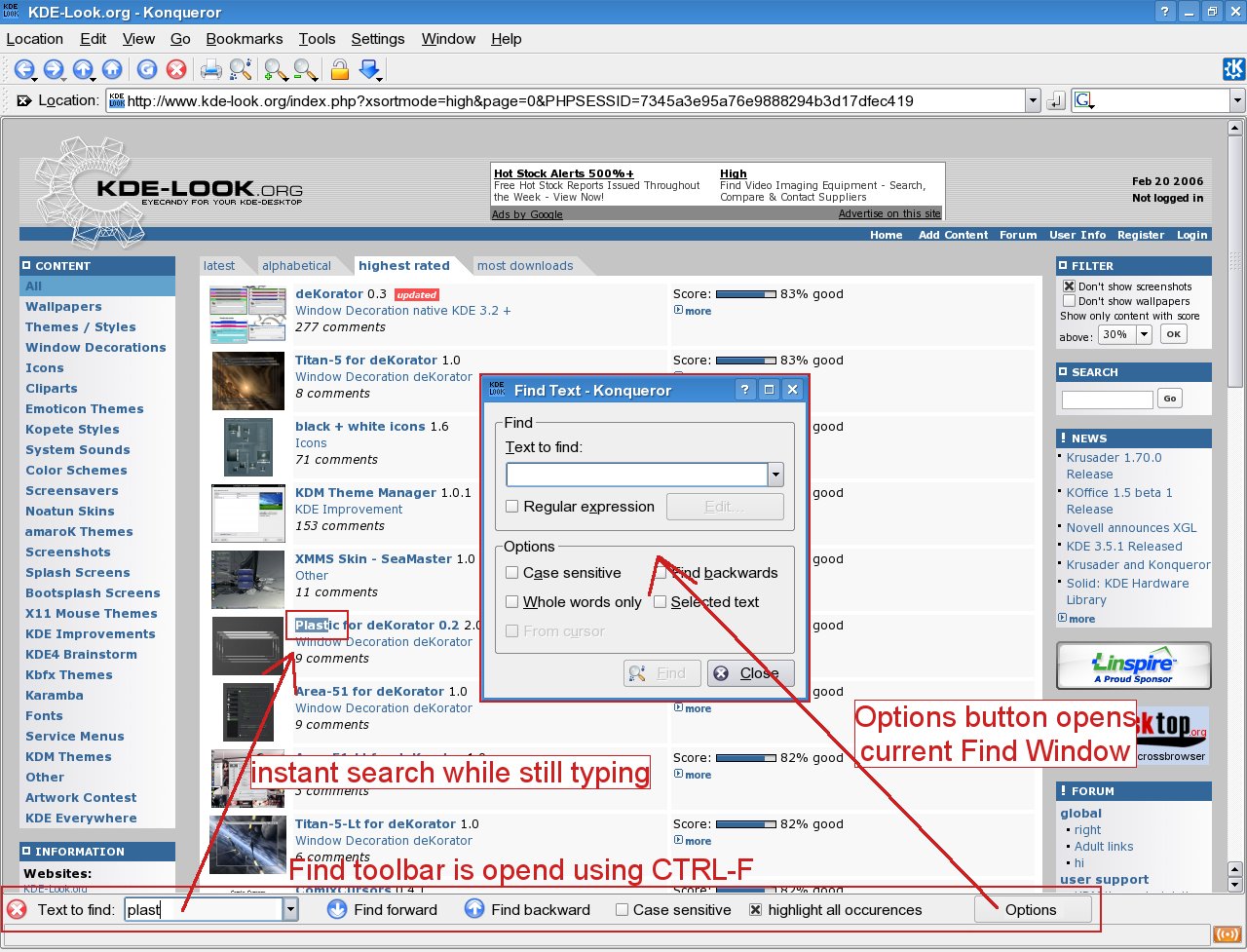Expand Text to find dropdown in dialog
This screenshot has height=952, width=1247.
click(776, 476)
